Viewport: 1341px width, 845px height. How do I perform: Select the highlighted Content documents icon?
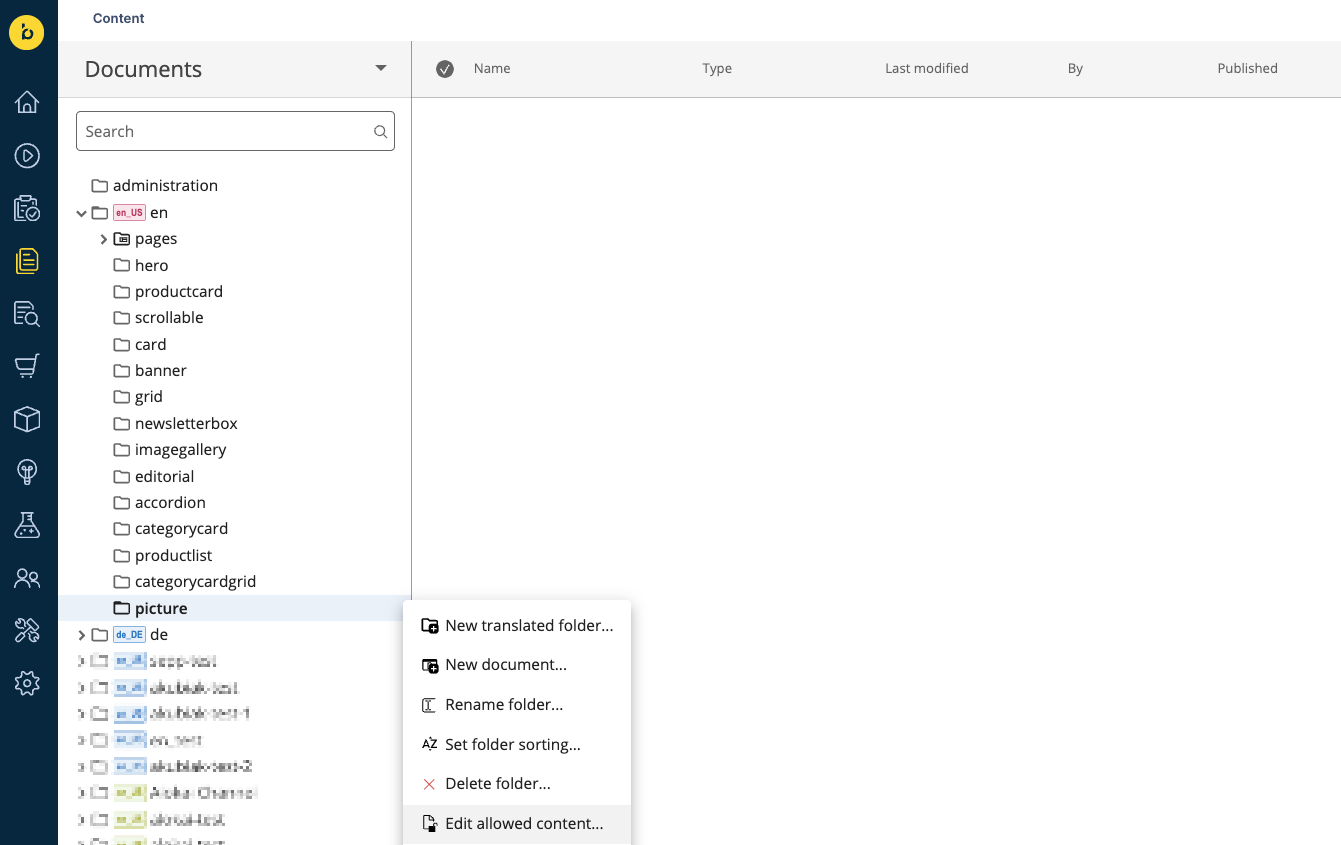[x=27, y=261]
